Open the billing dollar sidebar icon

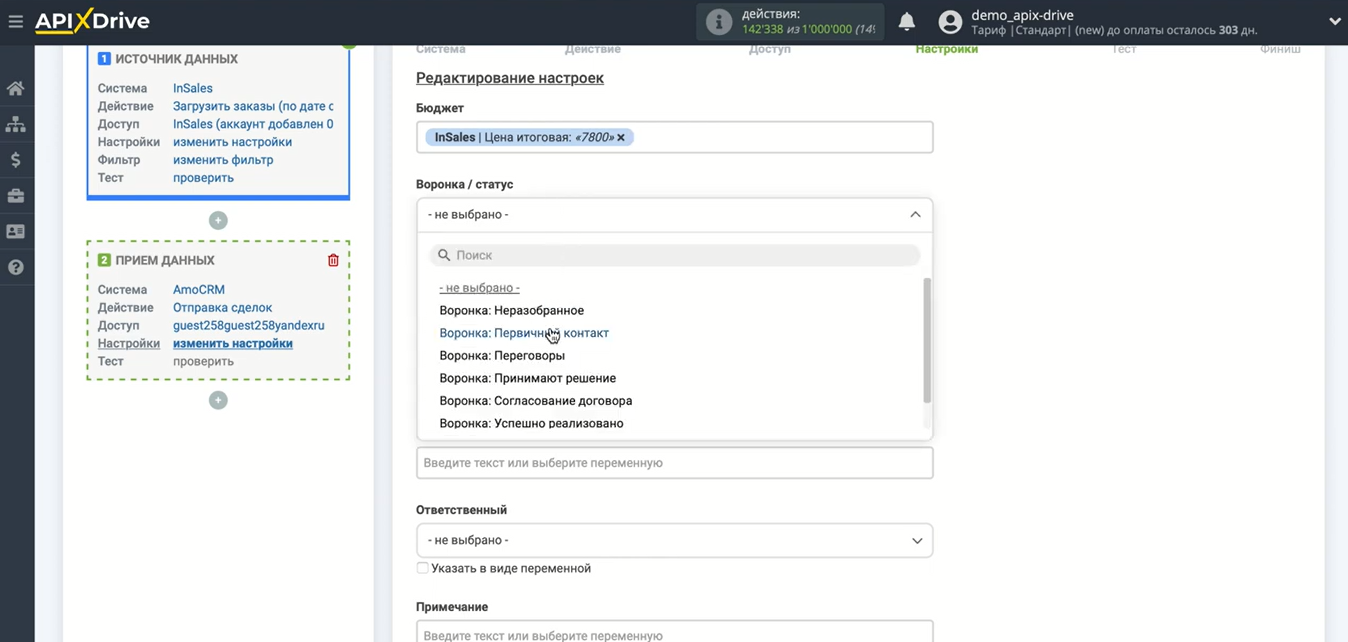pos(16,160)
